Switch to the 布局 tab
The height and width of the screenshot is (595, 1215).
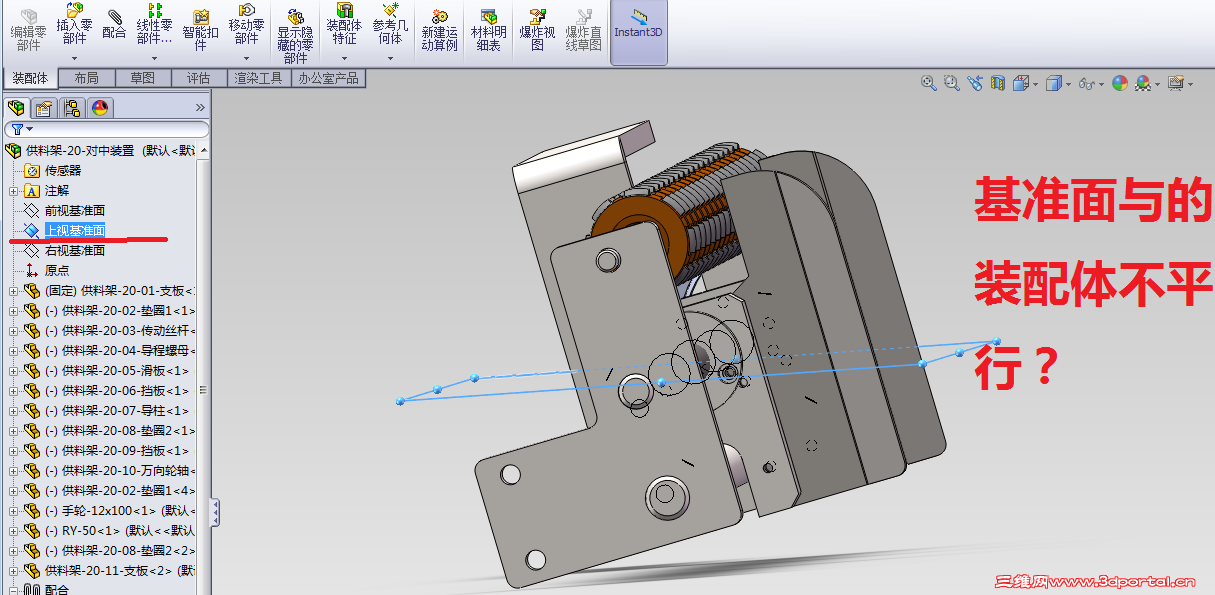[86, 78]
